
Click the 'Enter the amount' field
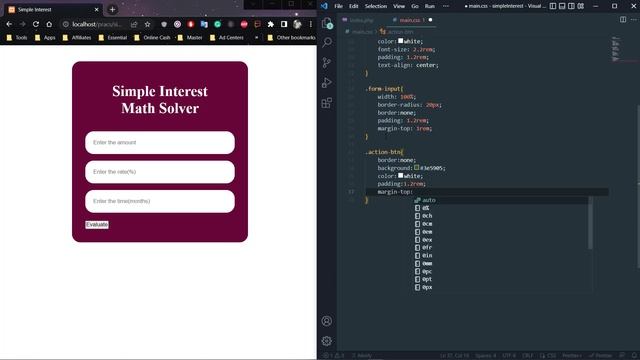coord(160,142)
